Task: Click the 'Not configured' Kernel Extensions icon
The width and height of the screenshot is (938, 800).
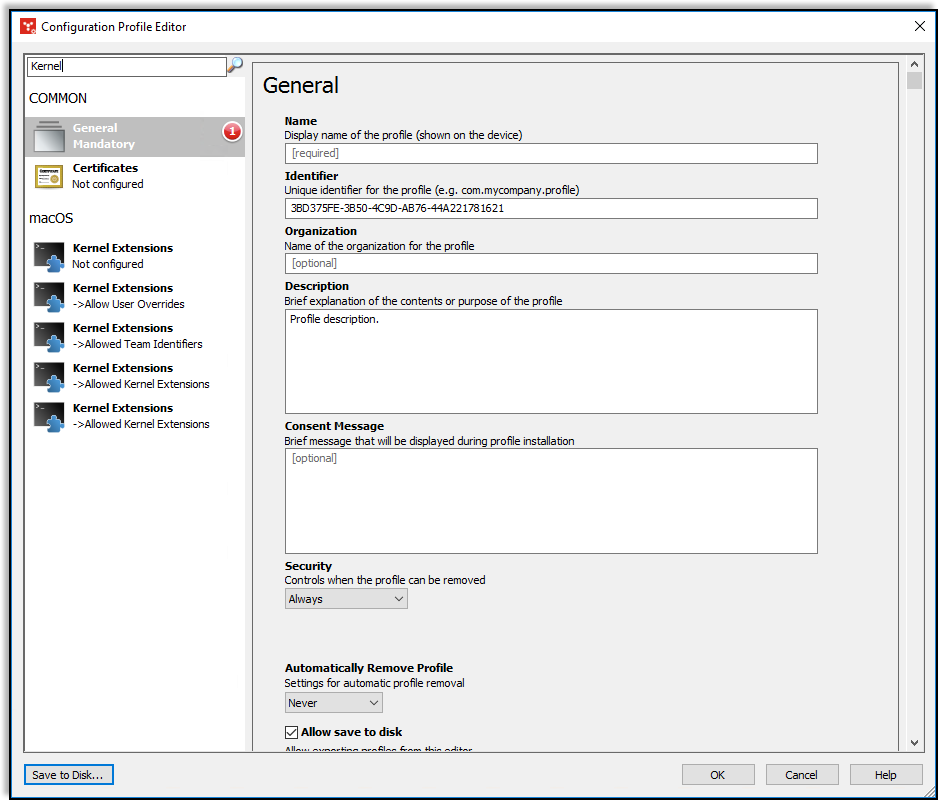Action: 47,255
